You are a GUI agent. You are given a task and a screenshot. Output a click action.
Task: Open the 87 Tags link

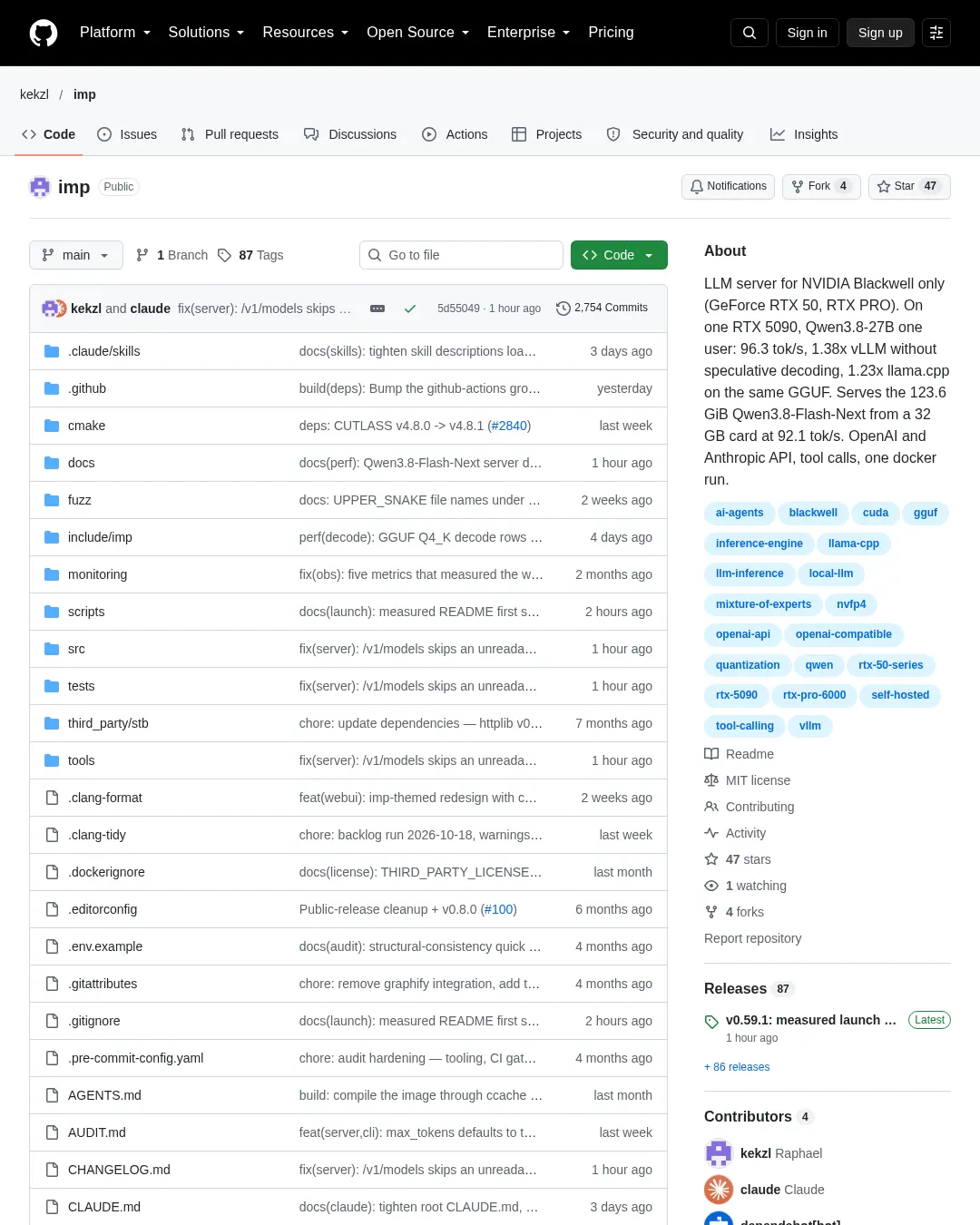pos(251,255)
